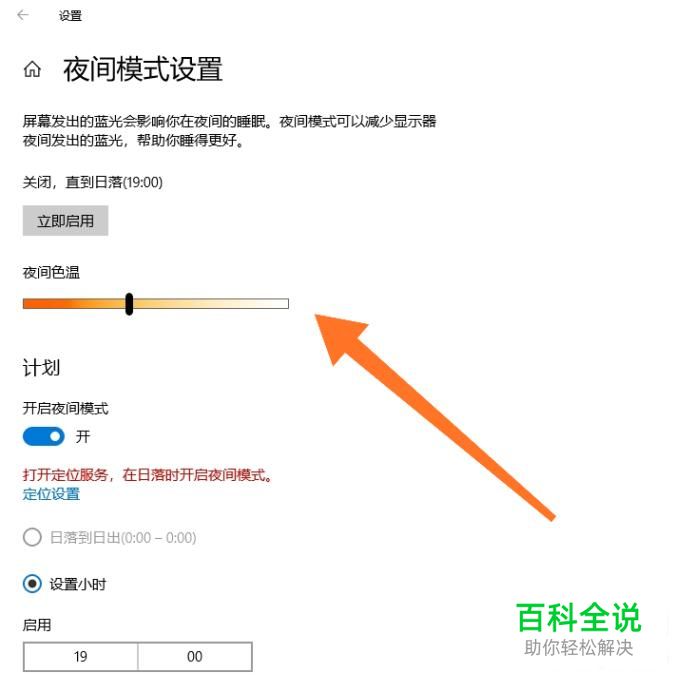This screenshot has height=692, width=692.
Task: Click the warm orange end of the slider
Action: pyautogui.click(x=31, y=304)
